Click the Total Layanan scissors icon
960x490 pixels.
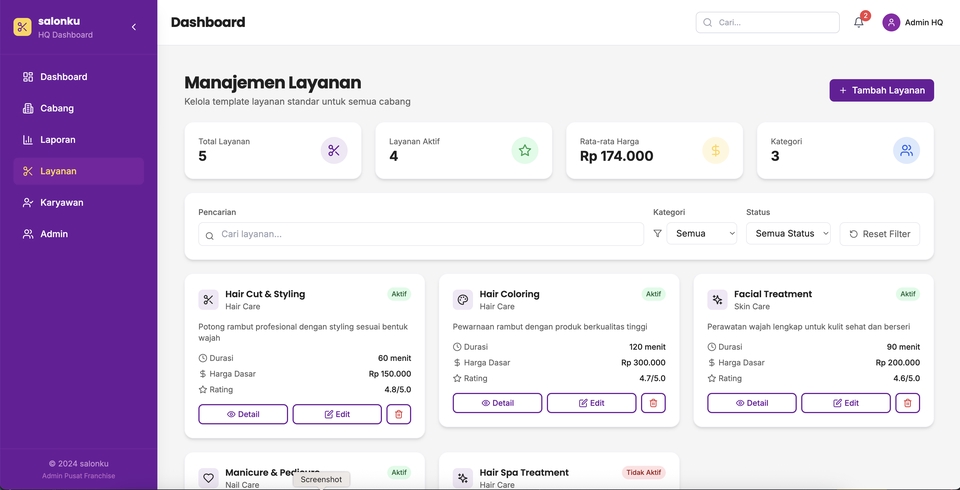[x=334, y=151]
